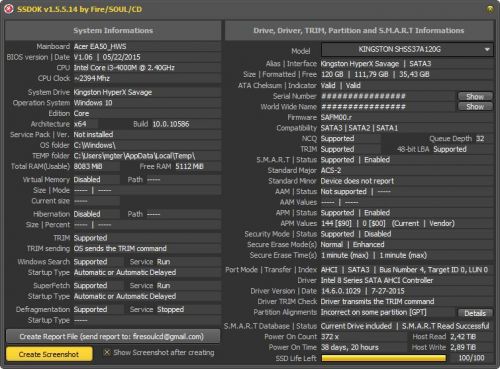The image size is (500, 369).
Task: Select OS folder value C:\Windows\
Action: click(x=95, y=145)
